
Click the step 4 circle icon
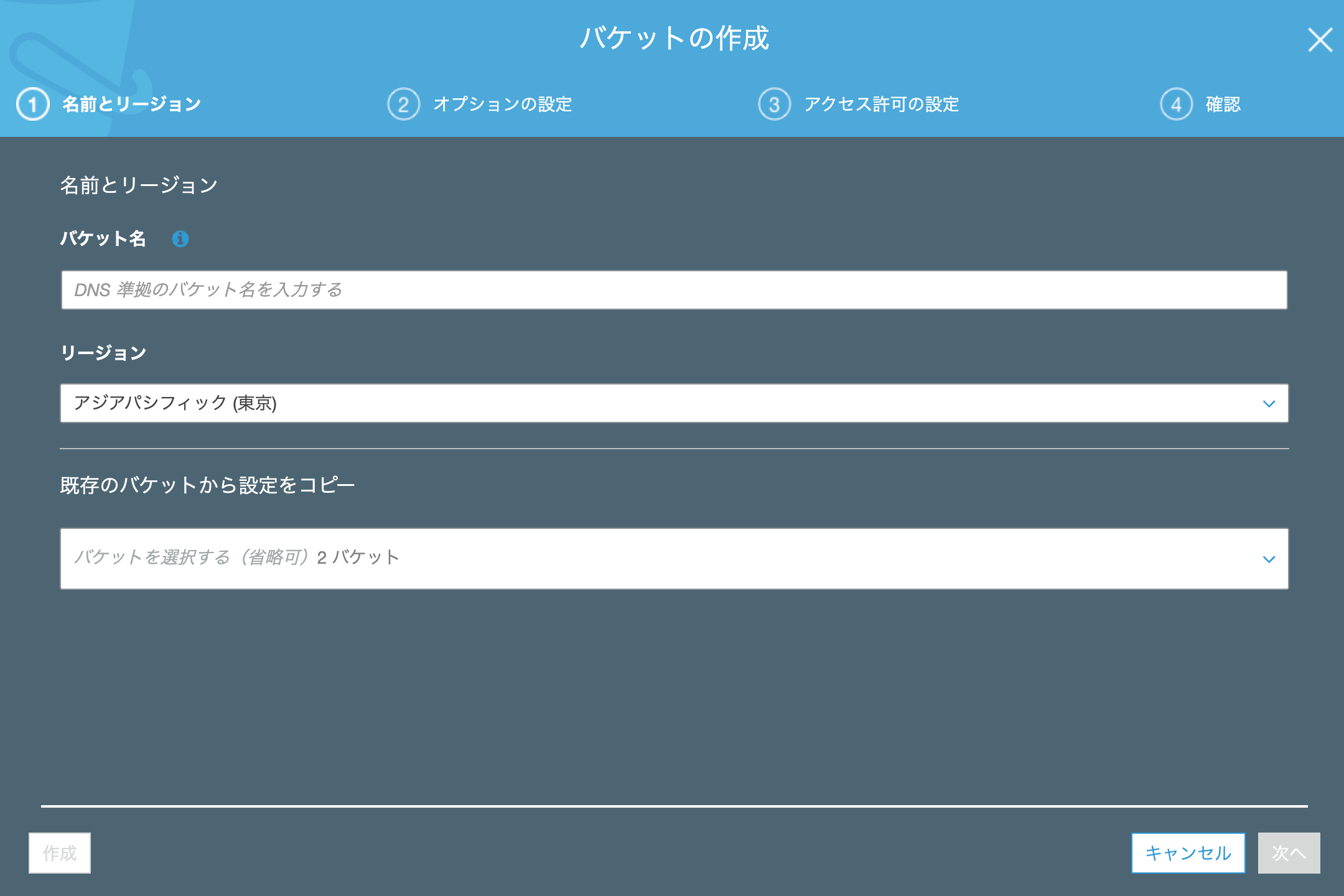click(x=1176, y=105)
